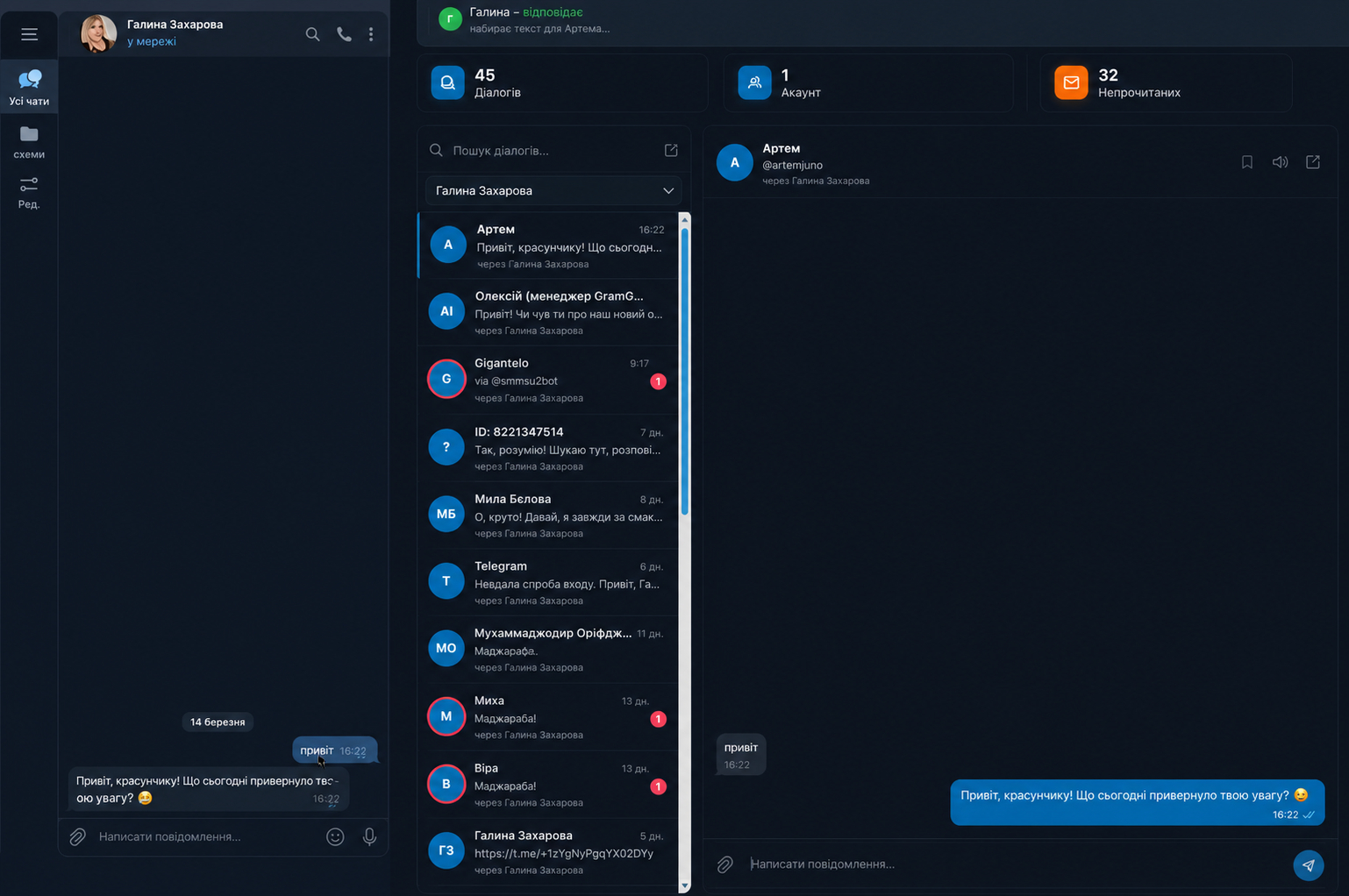Attach a file in the Telegram chat

(78, 836)
